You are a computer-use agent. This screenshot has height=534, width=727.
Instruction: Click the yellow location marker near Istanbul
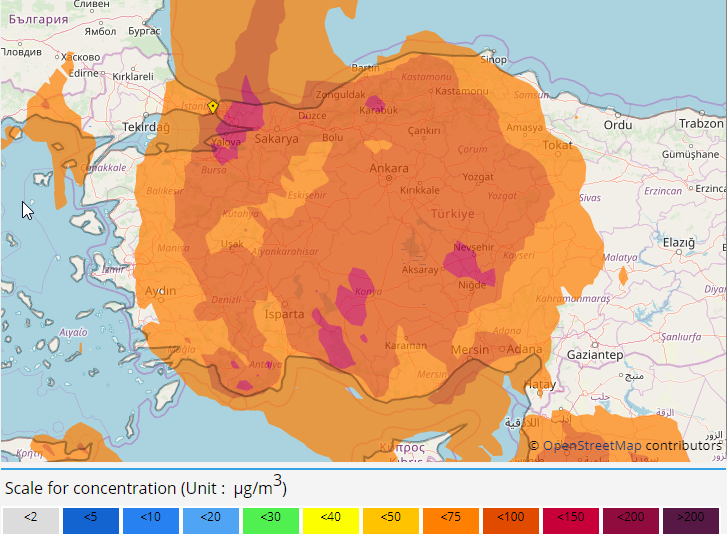(x=212, y=107)
